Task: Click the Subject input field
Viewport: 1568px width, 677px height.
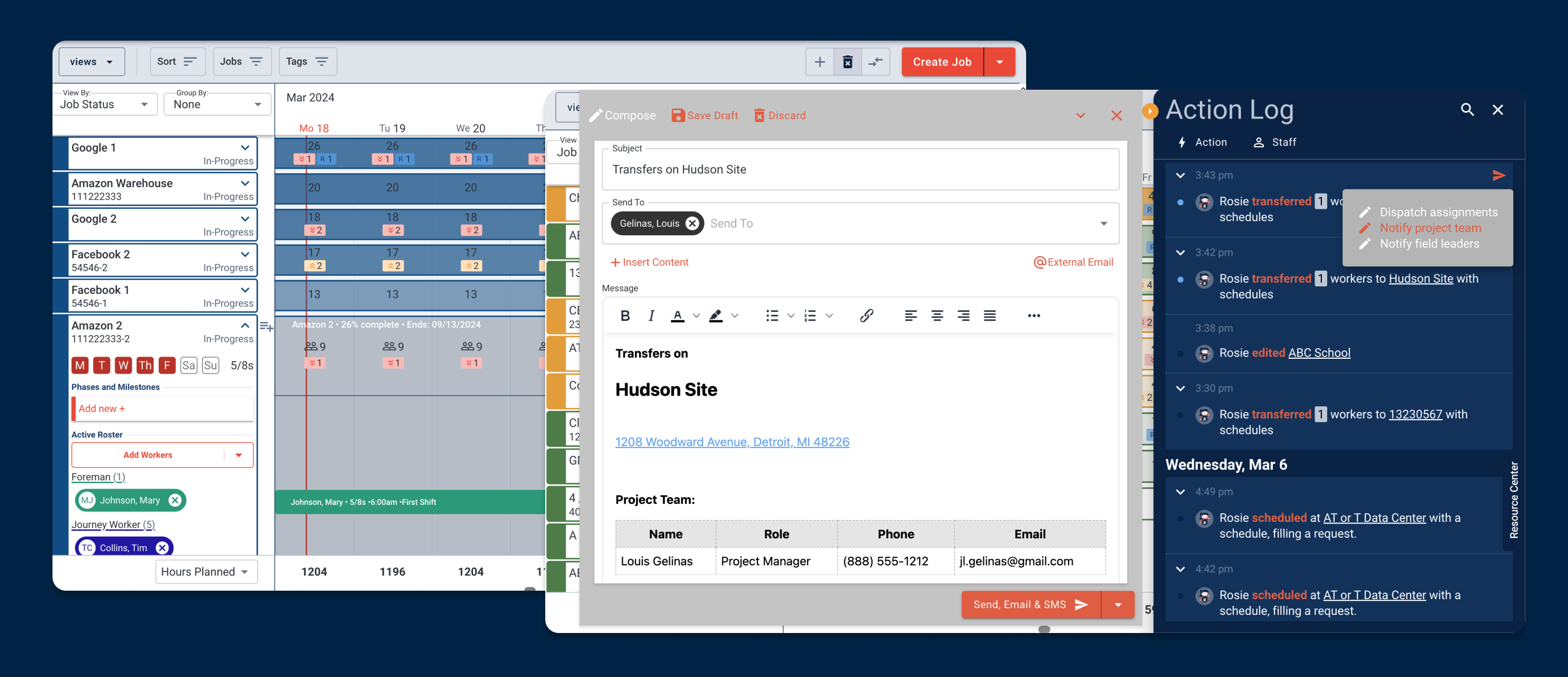Action: [860, 170]
